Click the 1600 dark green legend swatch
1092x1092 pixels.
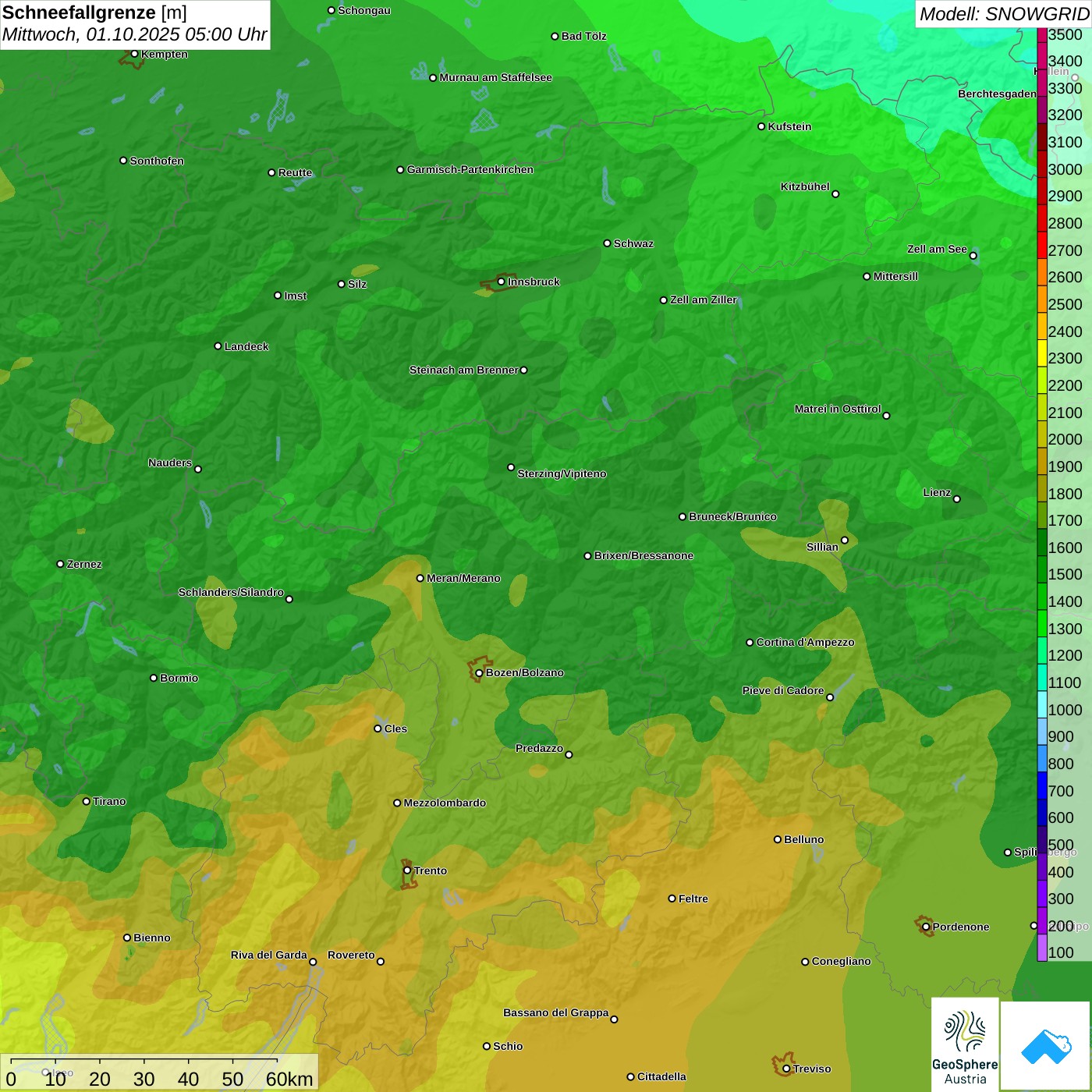[x=1042, y=543]
